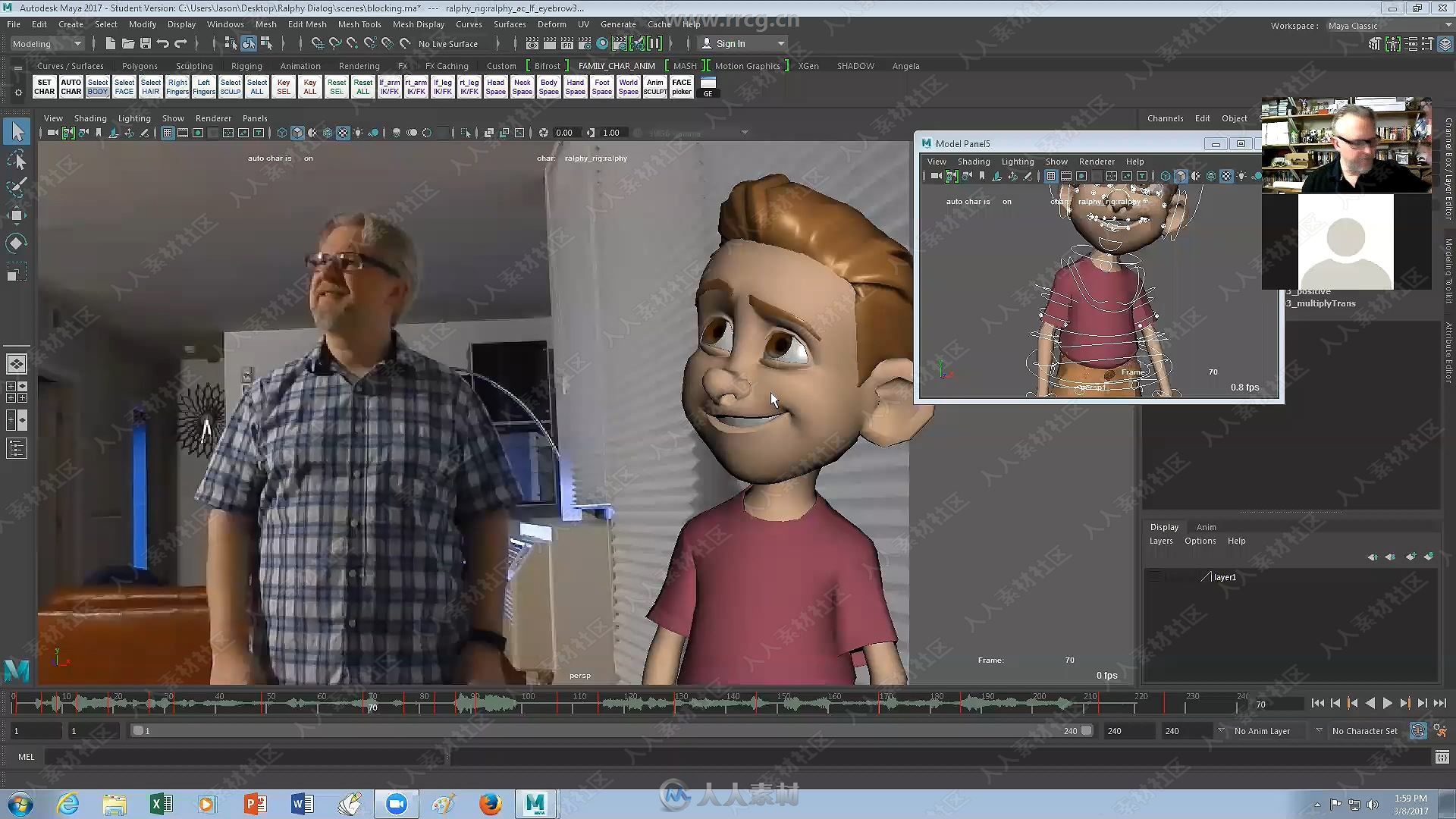1456x819 pixels.
Task: Open the Channels menu in Channel Box
Action: coord(1165,118)
